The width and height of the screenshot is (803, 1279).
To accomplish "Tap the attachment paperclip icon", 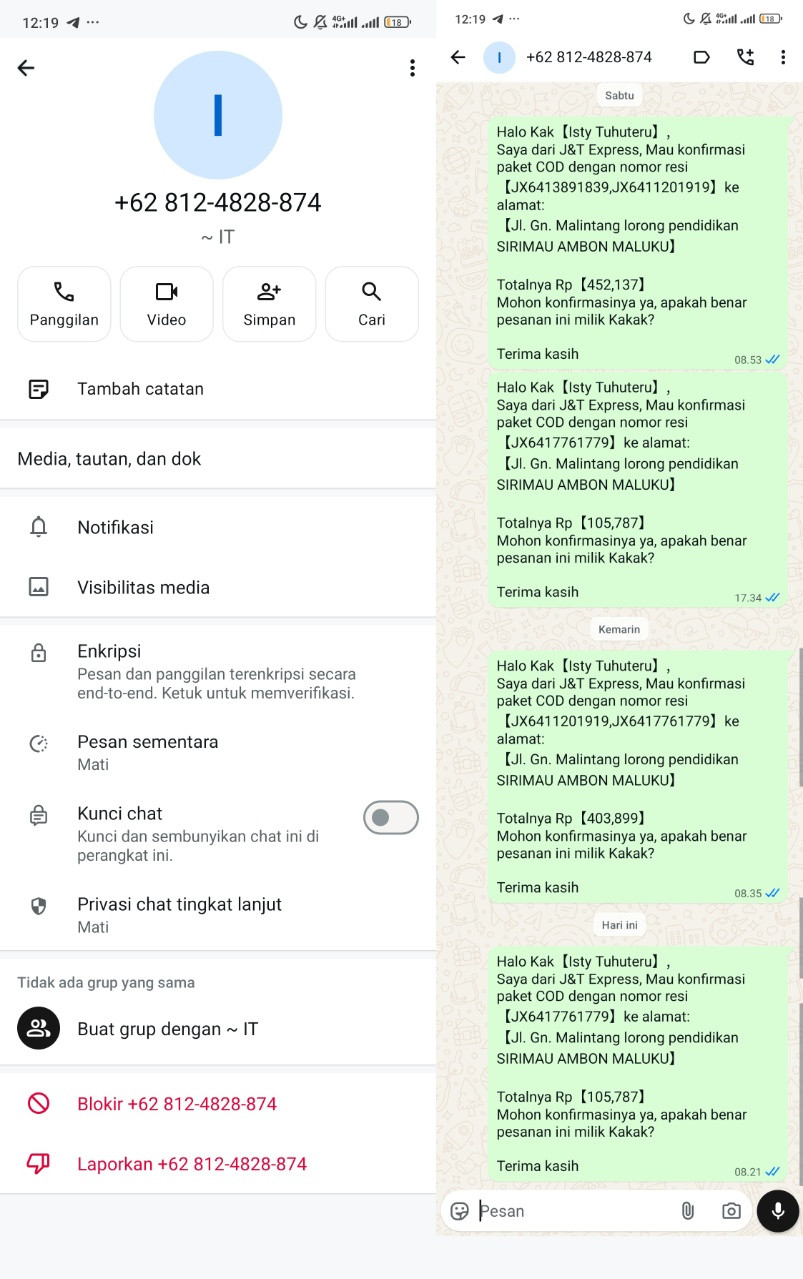I will (688, 1211).
